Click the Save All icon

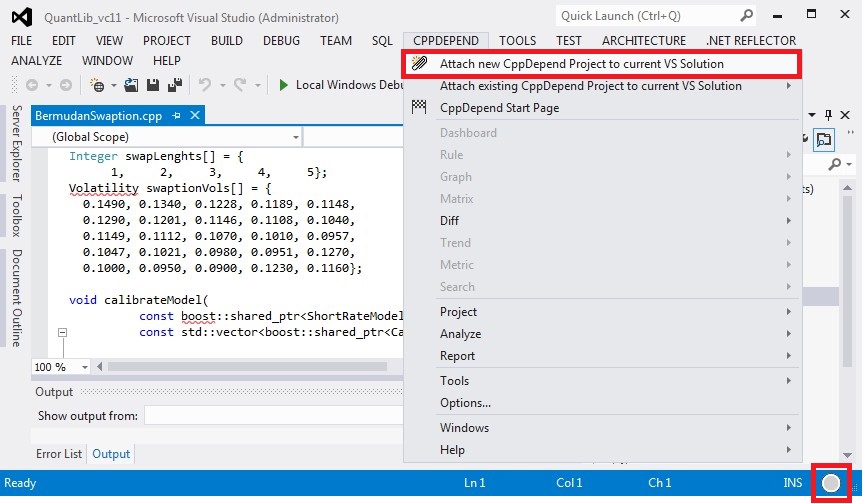(175, 85)
